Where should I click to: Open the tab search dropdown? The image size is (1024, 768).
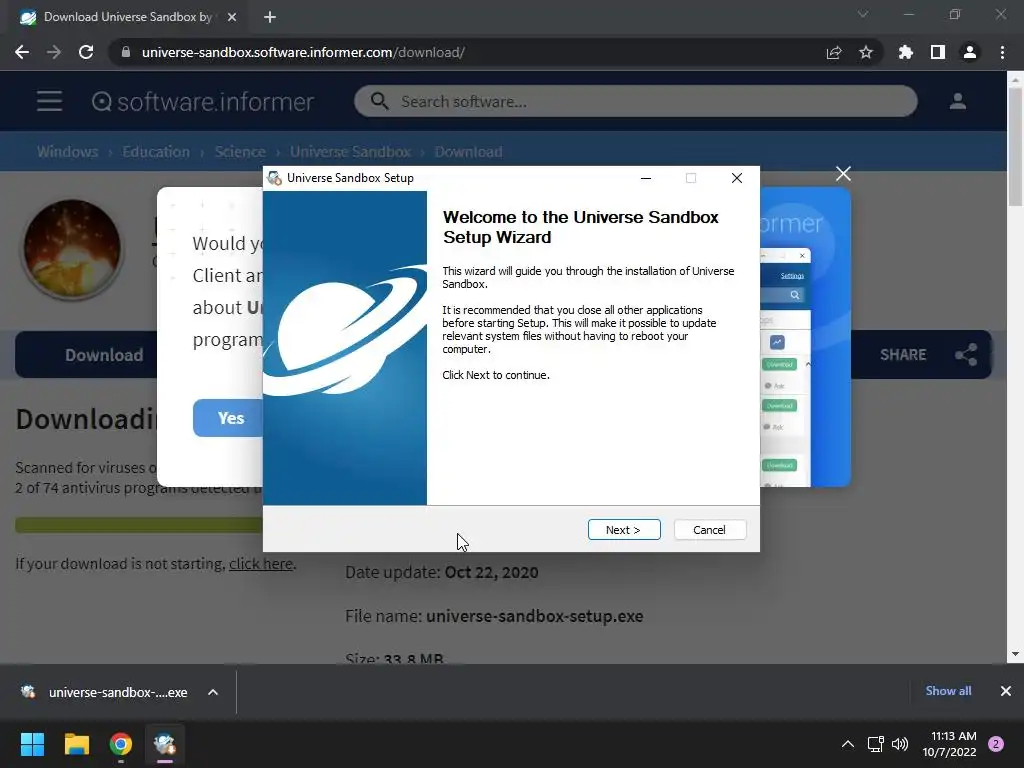point(863,14)
